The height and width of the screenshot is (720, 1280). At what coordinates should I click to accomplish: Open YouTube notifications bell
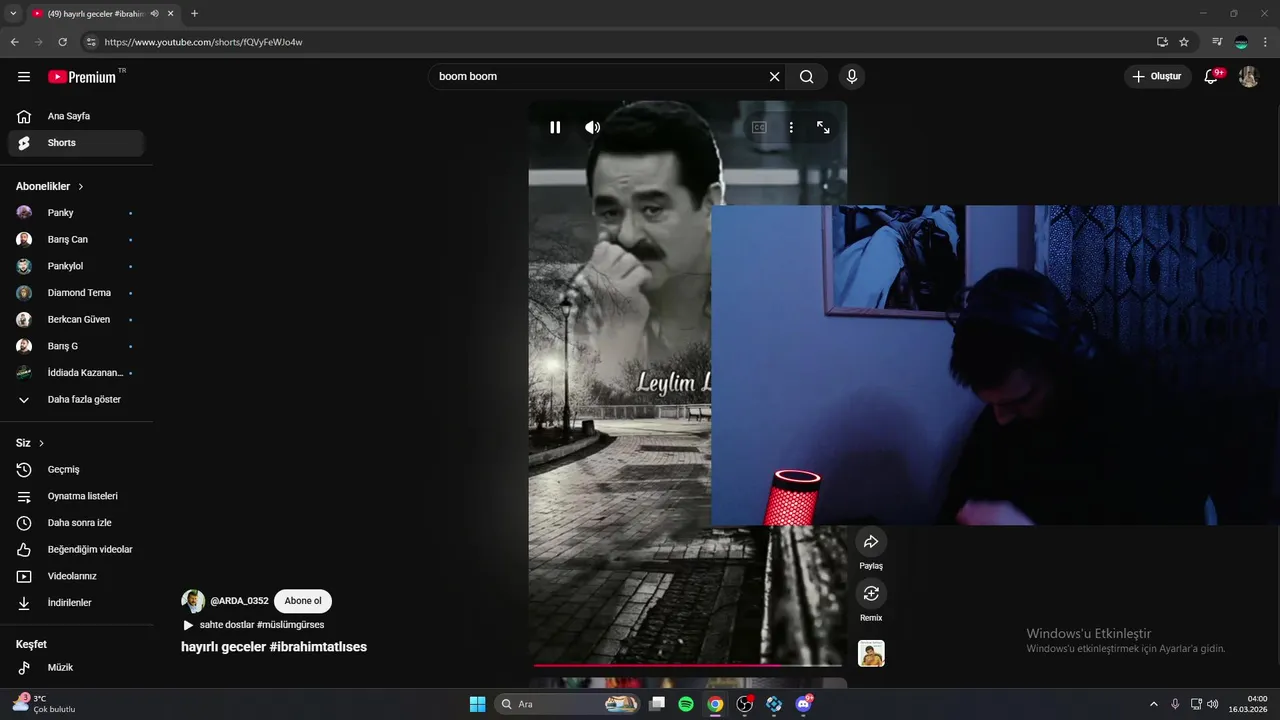[1211, 77]
